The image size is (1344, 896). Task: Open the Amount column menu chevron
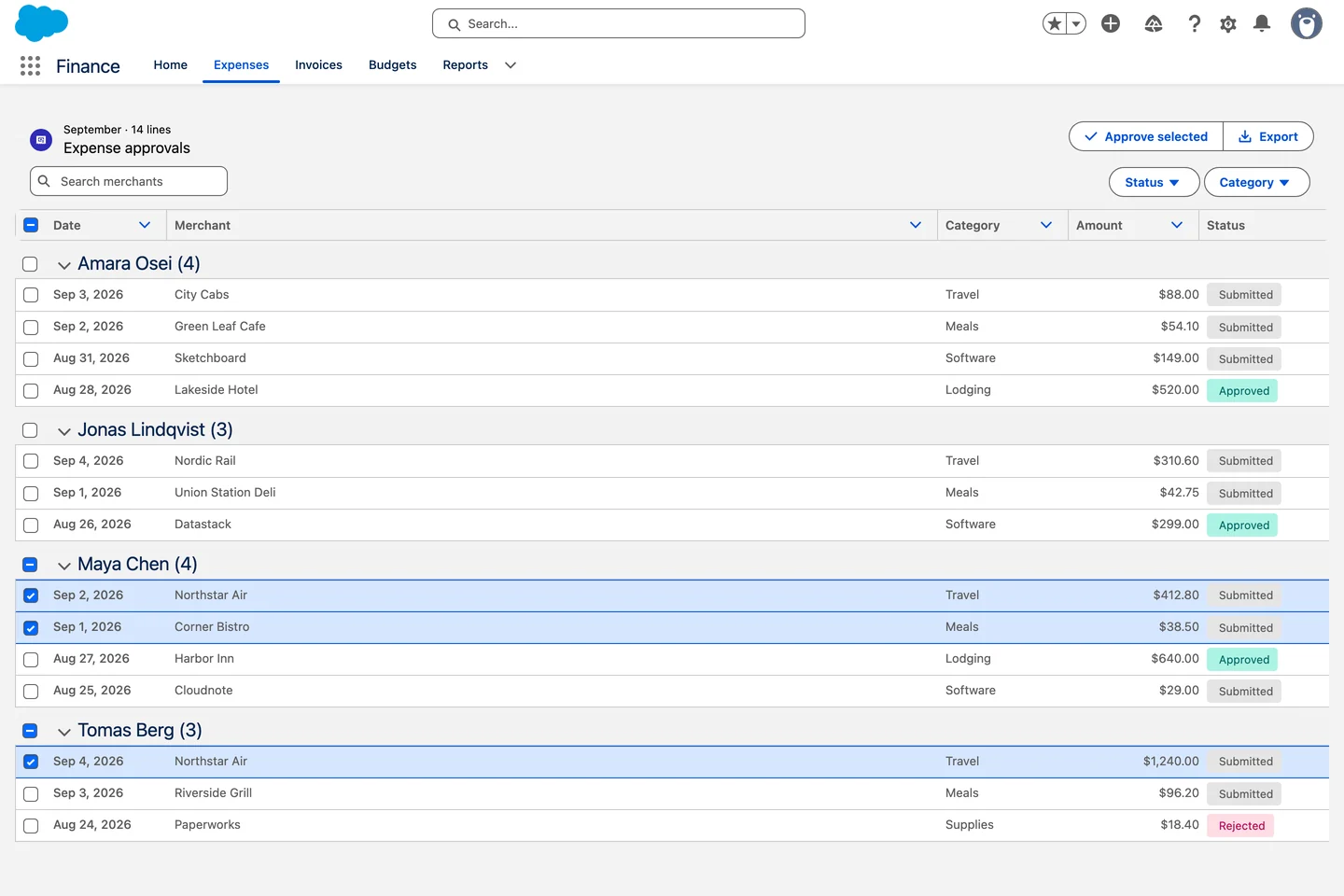point(1177,225)
